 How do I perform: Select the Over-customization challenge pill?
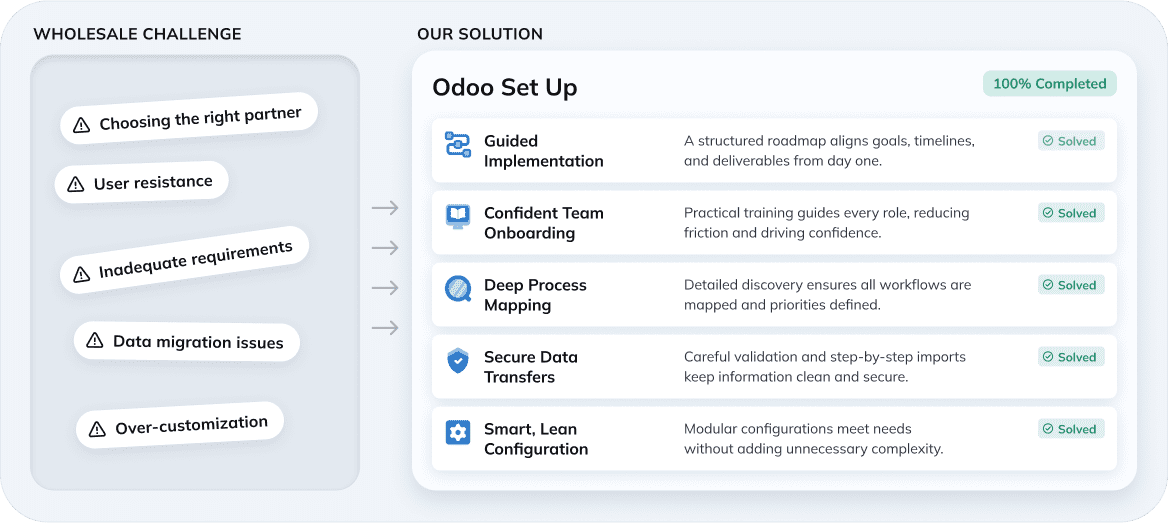180,426
